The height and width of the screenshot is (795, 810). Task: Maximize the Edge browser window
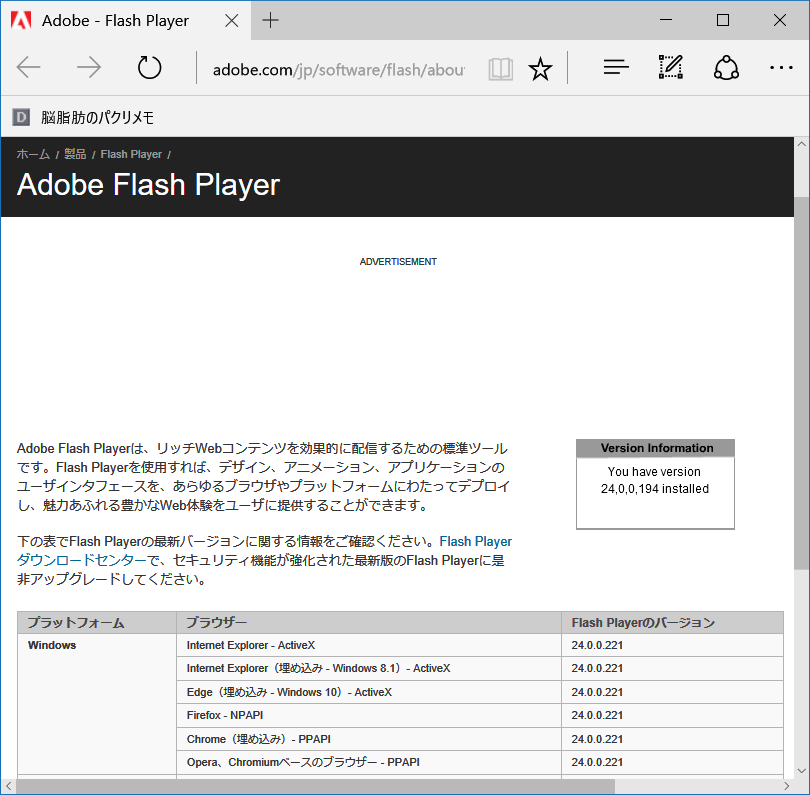[x=723, y=20]
